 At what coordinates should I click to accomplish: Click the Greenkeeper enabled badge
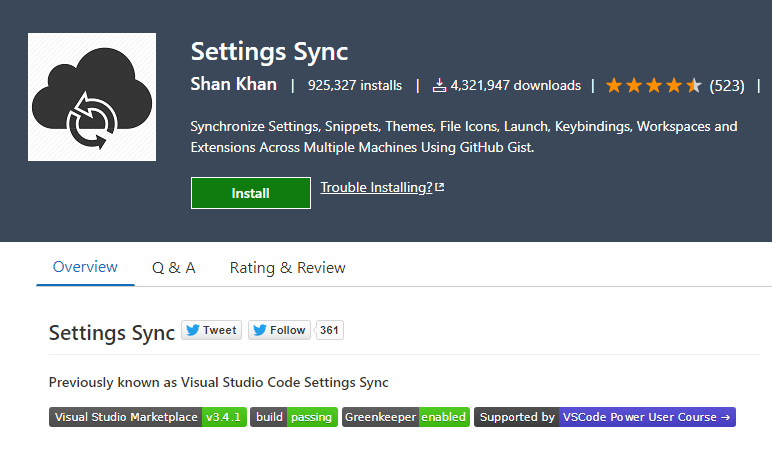coord(406,417)
